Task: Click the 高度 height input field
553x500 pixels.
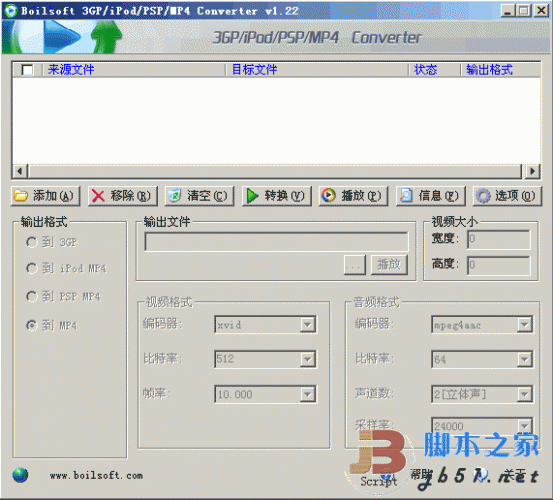Action: (499, 265)
